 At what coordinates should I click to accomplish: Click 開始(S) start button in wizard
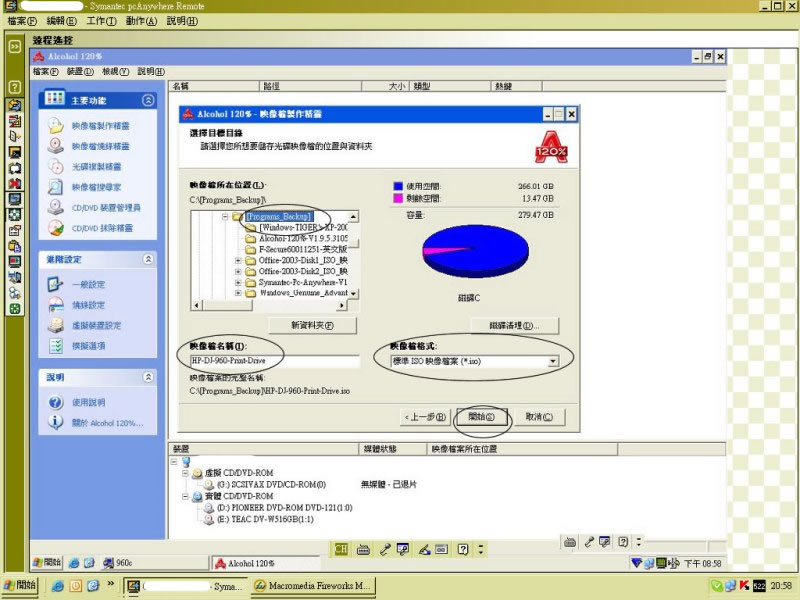coord(482,417)
